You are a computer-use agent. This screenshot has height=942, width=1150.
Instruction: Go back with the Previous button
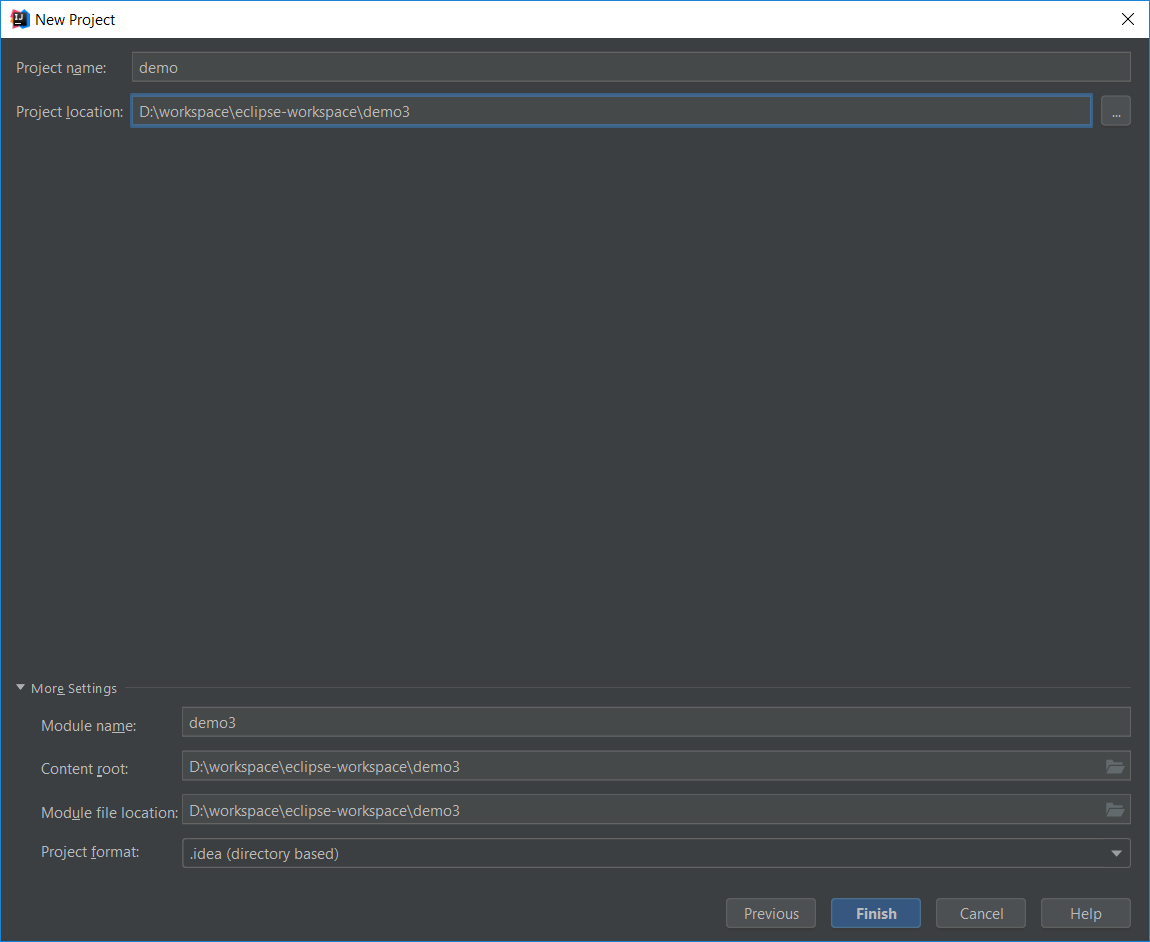[771, 913]
